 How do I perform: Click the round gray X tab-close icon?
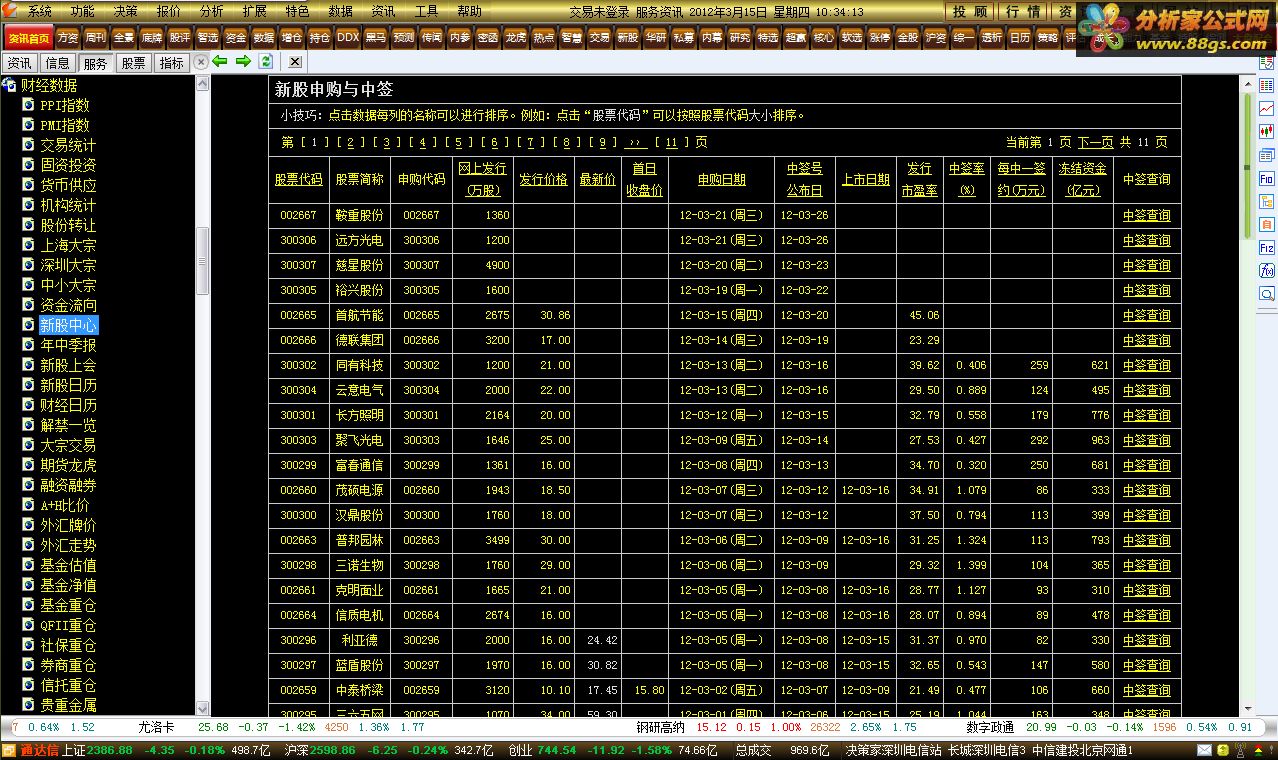point(201,62)
